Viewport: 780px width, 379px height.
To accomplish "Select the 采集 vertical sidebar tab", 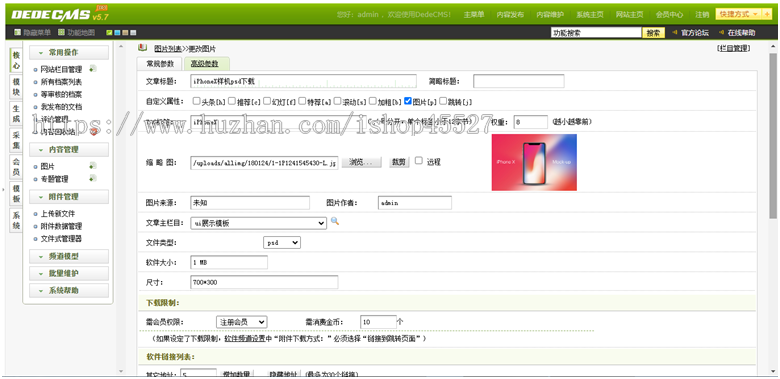I will pyautogui.click(x=16, y=140).
